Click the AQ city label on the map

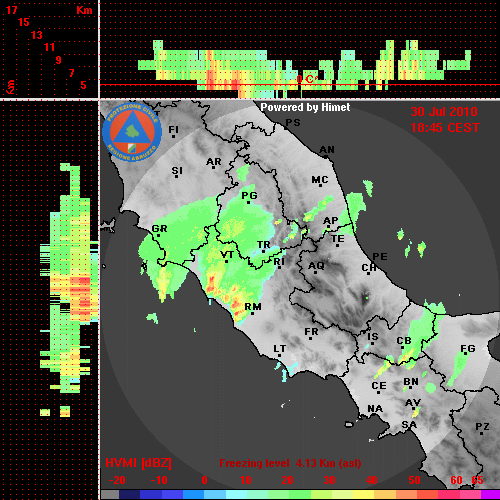[x=316, y=266]
